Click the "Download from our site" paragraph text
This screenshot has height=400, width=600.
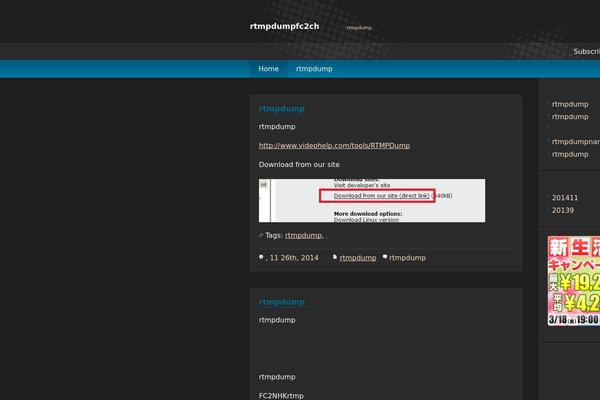[x=299, y=165]
